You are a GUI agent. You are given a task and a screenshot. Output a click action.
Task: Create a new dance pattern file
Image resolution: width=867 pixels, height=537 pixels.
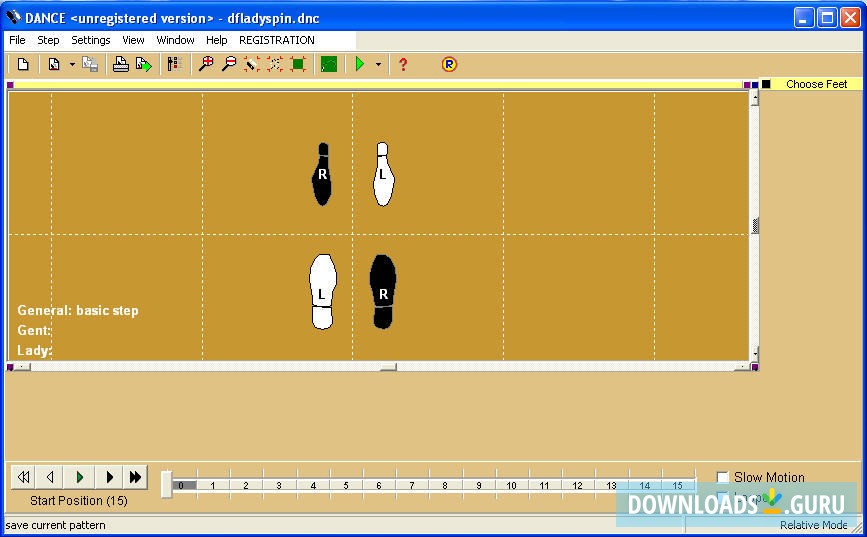coord(23,65)
